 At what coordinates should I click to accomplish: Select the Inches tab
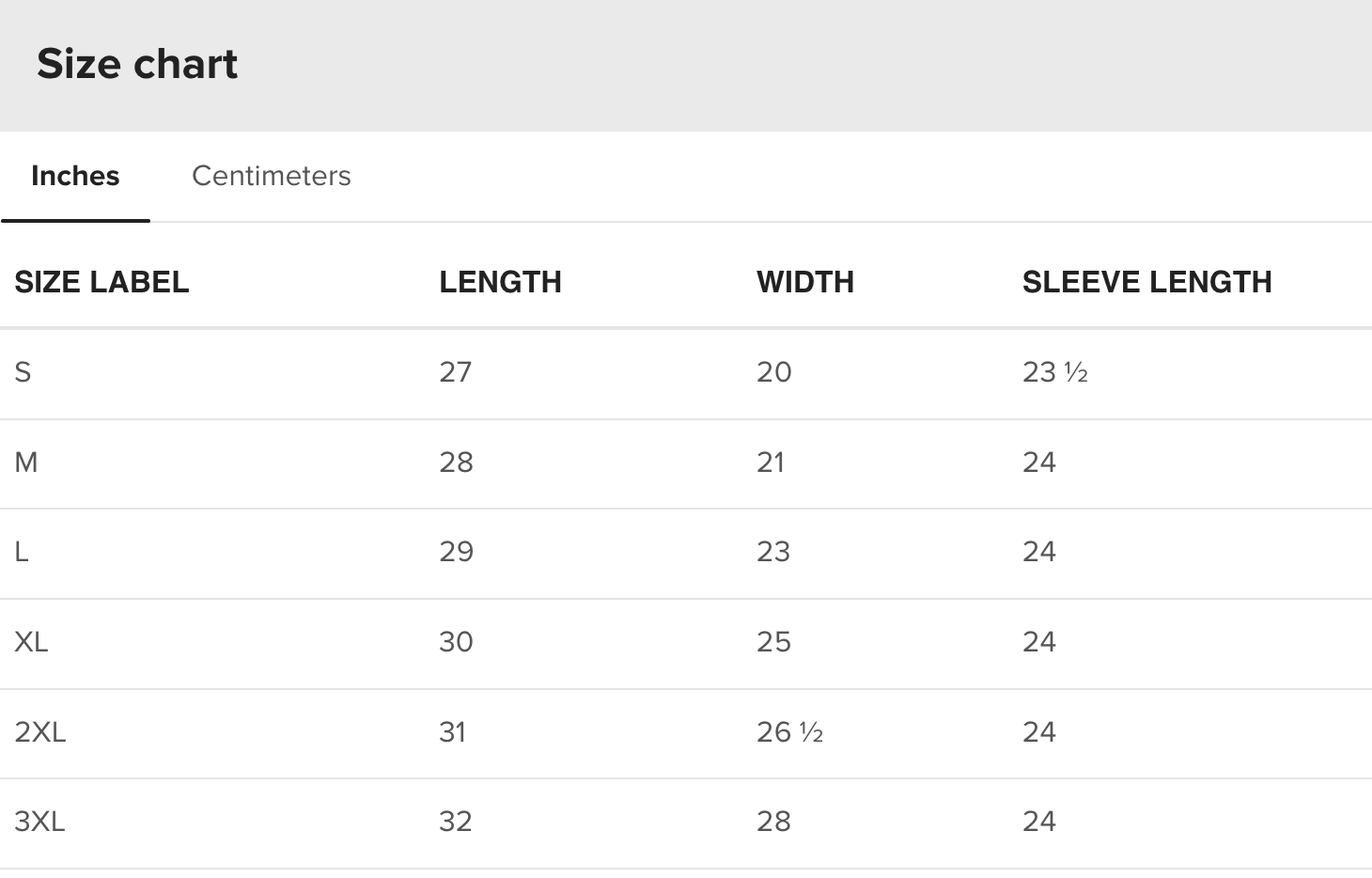pyautogui.click(x=75, y=176)
